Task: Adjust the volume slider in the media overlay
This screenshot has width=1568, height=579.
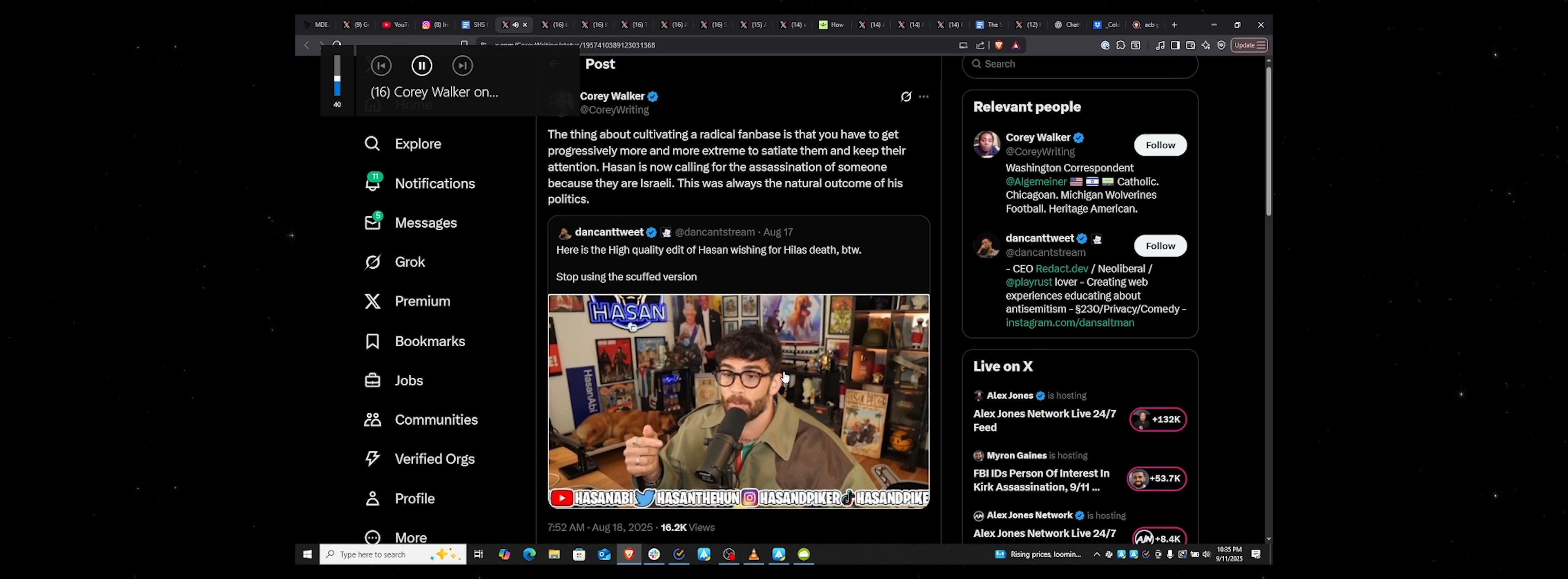Action: pyautogui.click(x=337, y=76)
